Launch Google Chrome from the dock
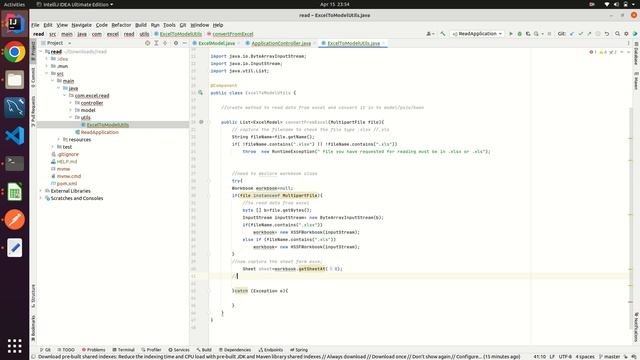 click(x=14, y=52)
